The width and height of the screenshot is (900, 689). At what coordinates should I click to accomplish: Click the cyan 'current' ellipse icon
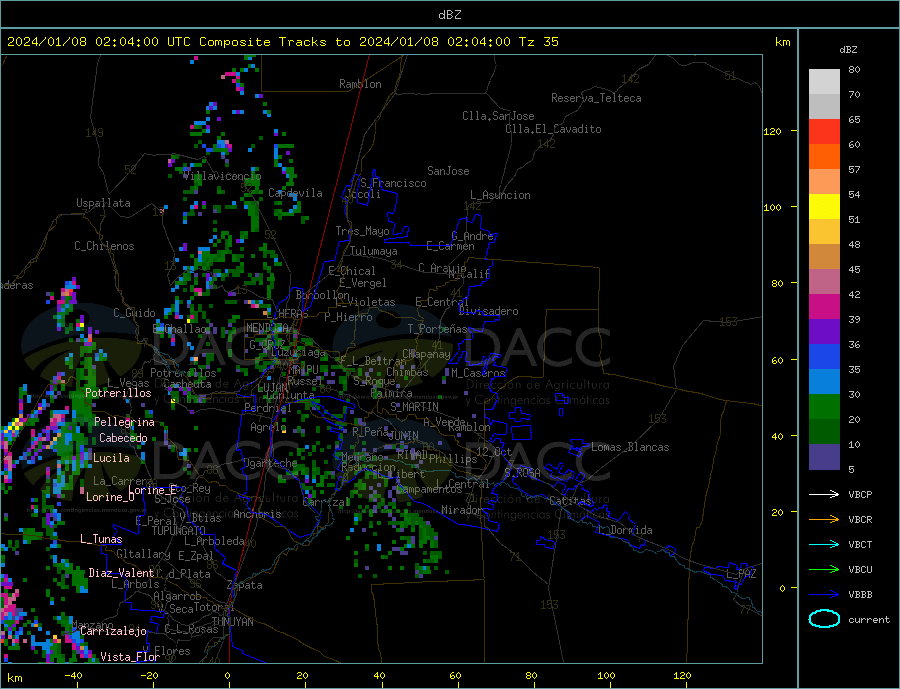(824, 619)
